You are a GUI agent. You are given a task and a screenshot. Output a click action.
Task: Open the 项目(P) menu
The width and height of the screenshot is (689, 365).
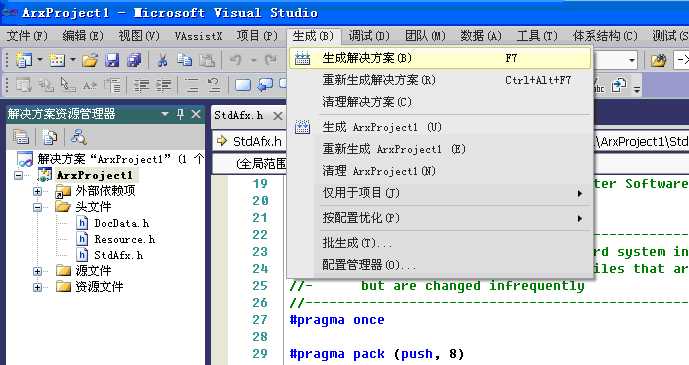pos(257,36)
